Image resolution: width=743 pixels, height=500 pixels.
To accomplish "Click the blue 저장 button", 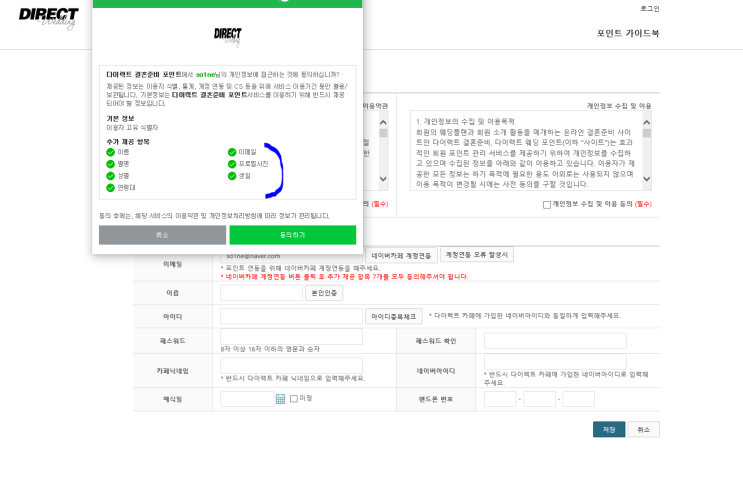I will [609, 429].
